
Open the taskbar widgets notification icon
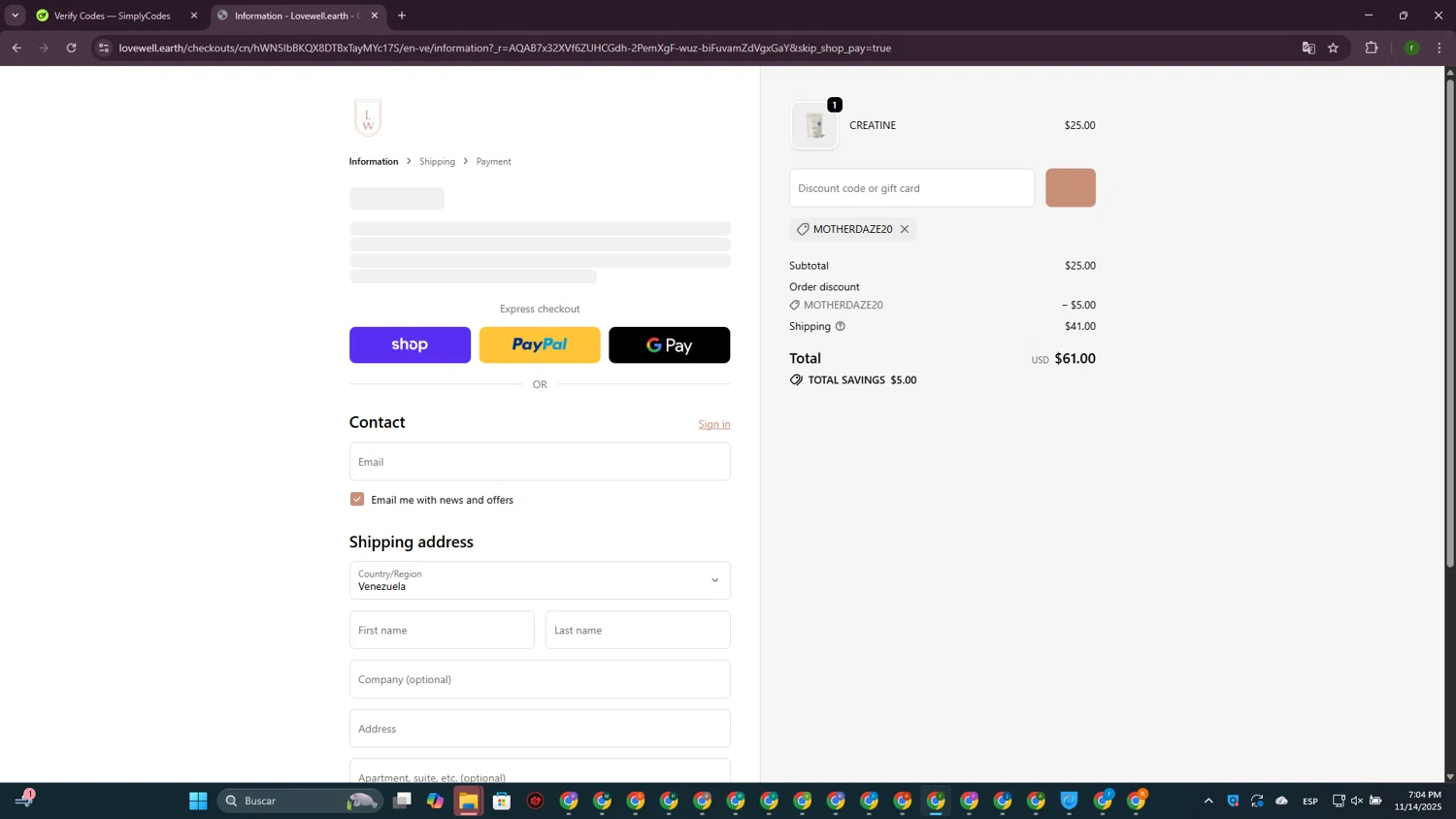point(25,800)
